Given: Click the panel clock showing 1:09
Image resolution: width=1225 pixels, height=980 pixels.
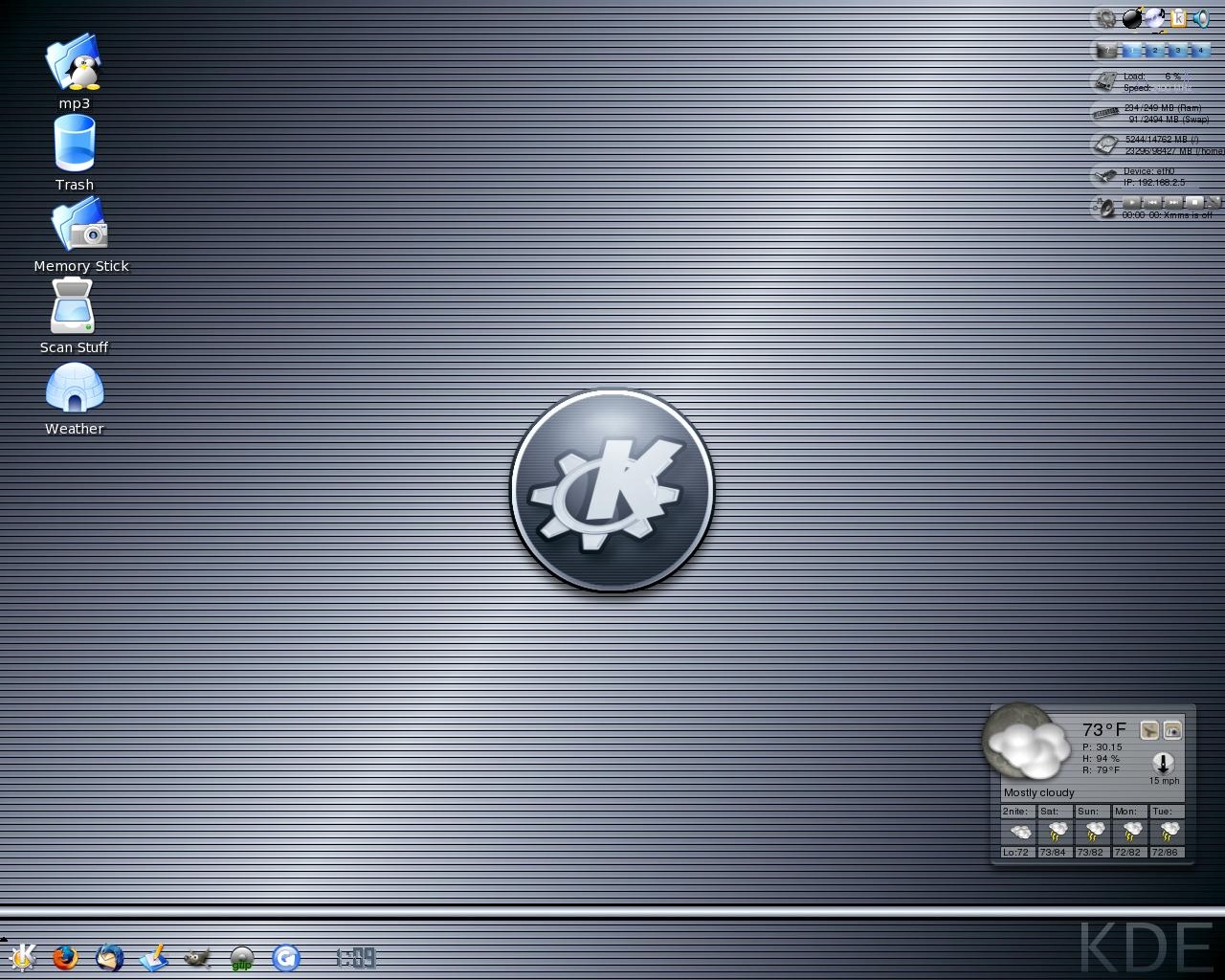Looking at the screenshot, I should [x=356, y=958].
